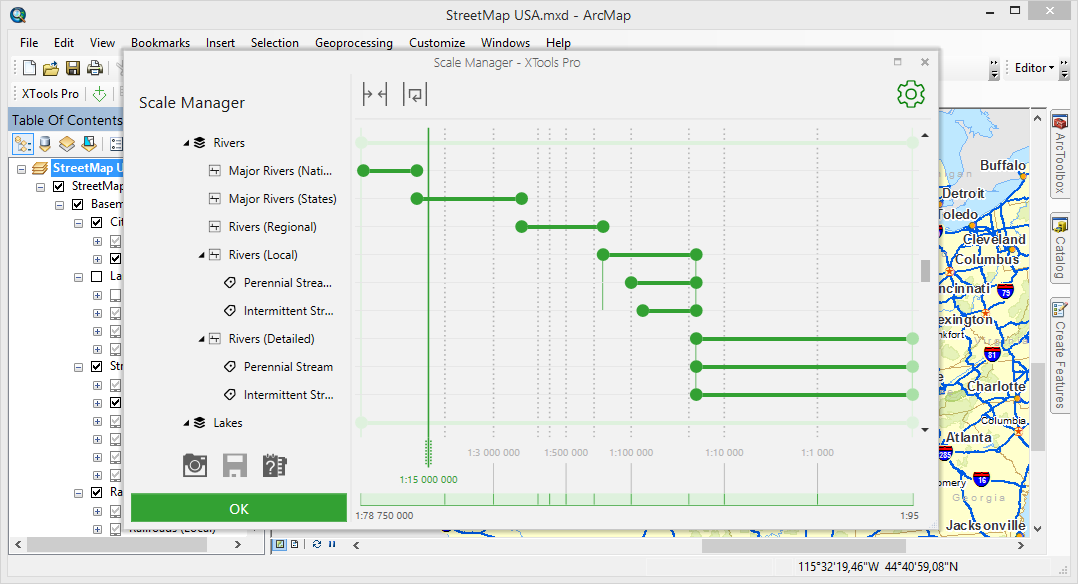Collapse the Rivers (Local) layer
Screen dimensions: 1078x584
coord(201,255)
